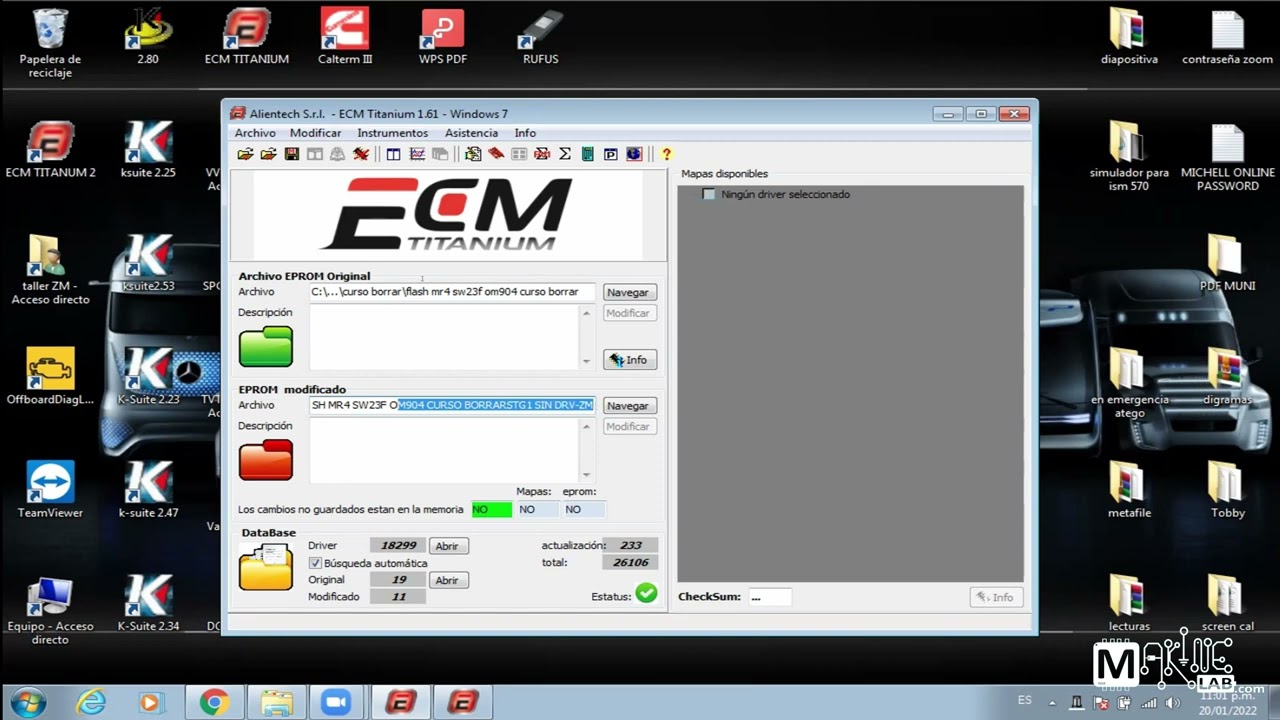
Task: Click the green Estatus checkmark icon
Action: [646, 593]
